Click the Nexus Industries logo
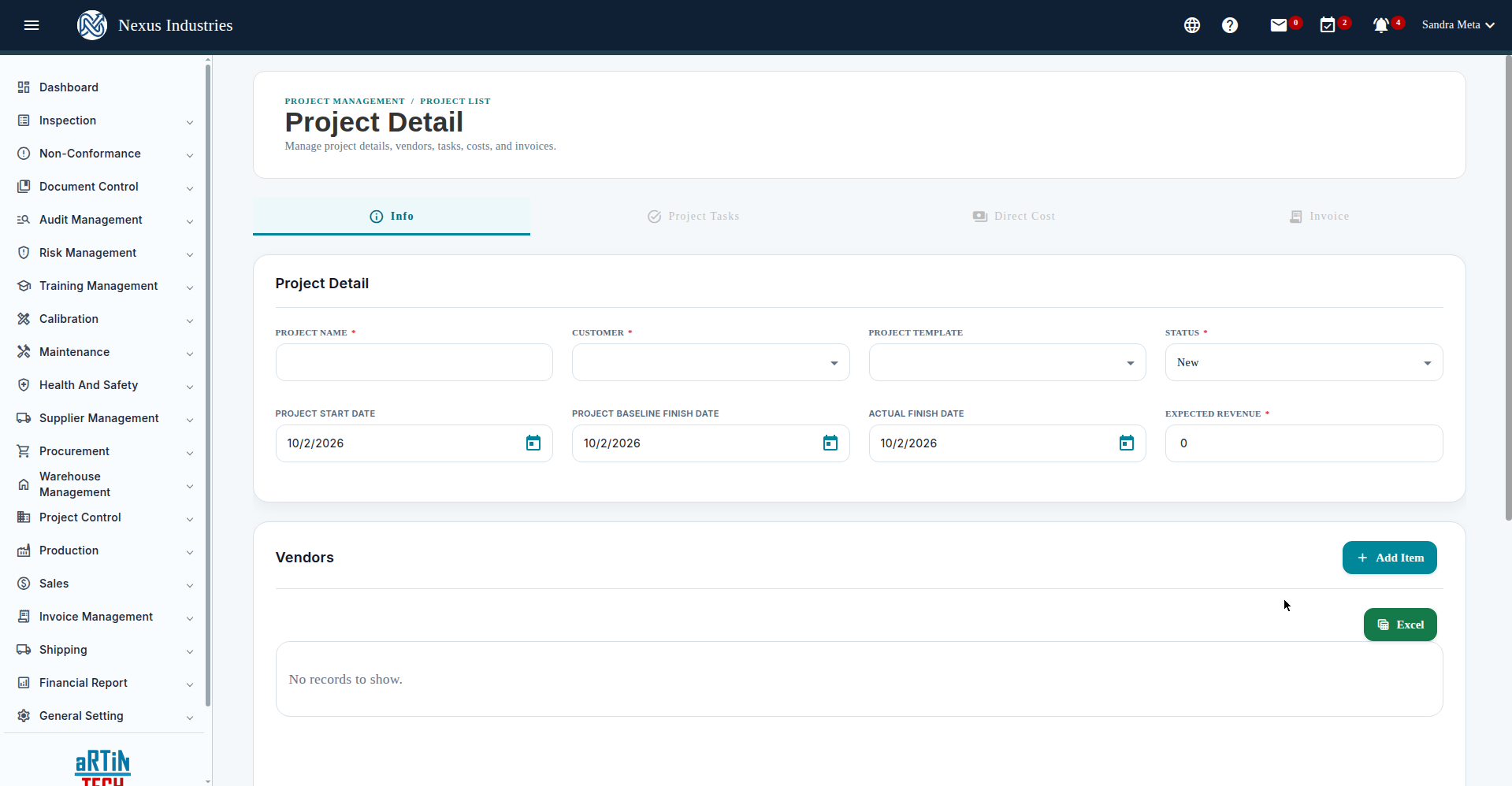 [92, 25]
